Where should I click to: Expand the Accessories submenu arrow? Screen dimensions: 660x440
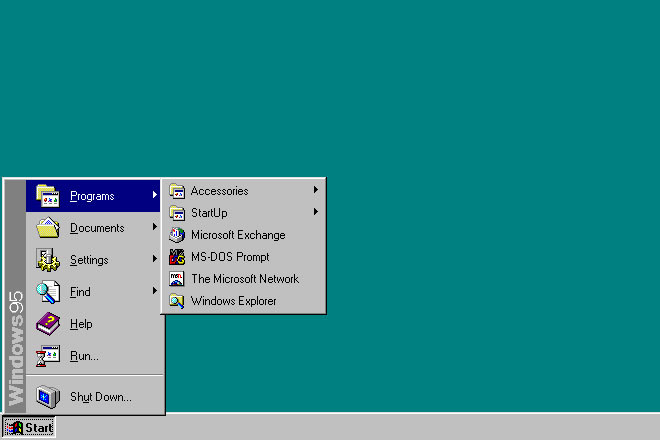pos(316,190)
